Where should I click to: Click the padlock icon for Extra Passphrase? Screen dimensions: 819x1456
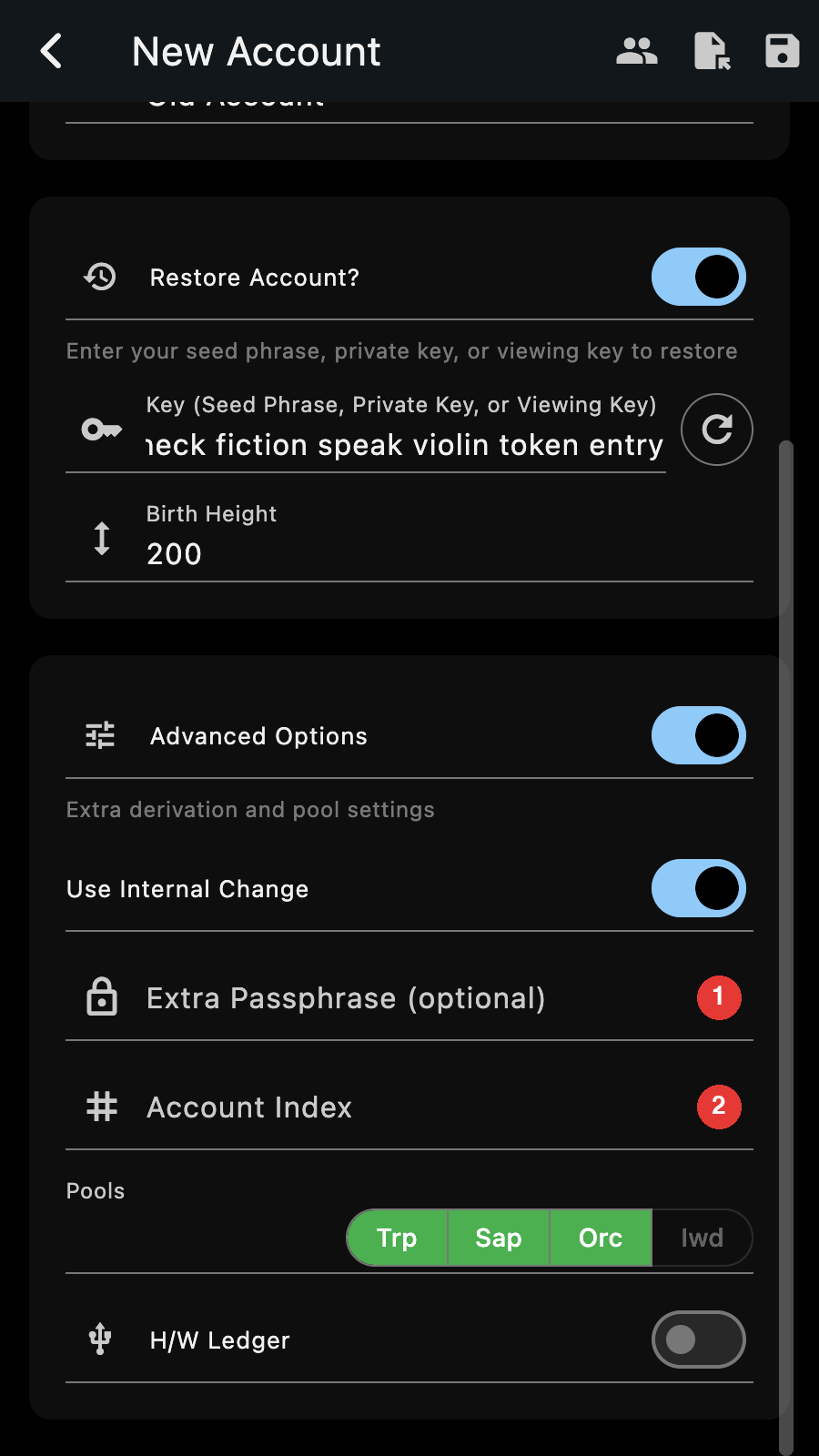pyautogui.click(x=102, y=996)
